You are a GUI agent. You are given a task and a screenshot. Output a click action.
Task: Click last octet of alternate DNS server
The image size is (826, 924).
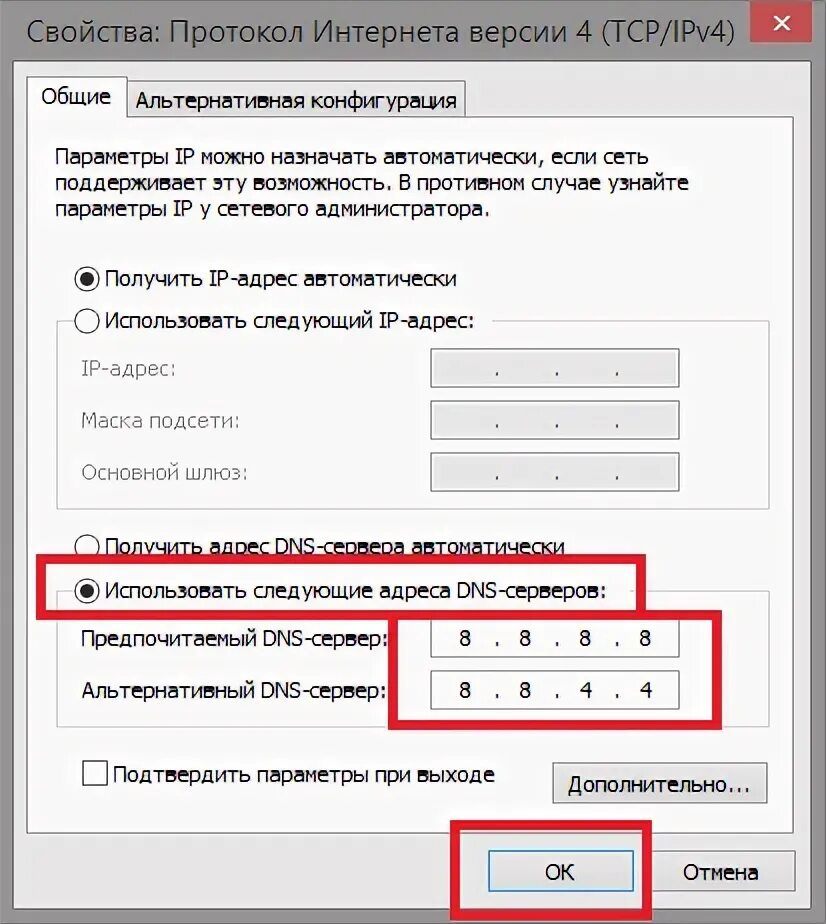(646, 690)
